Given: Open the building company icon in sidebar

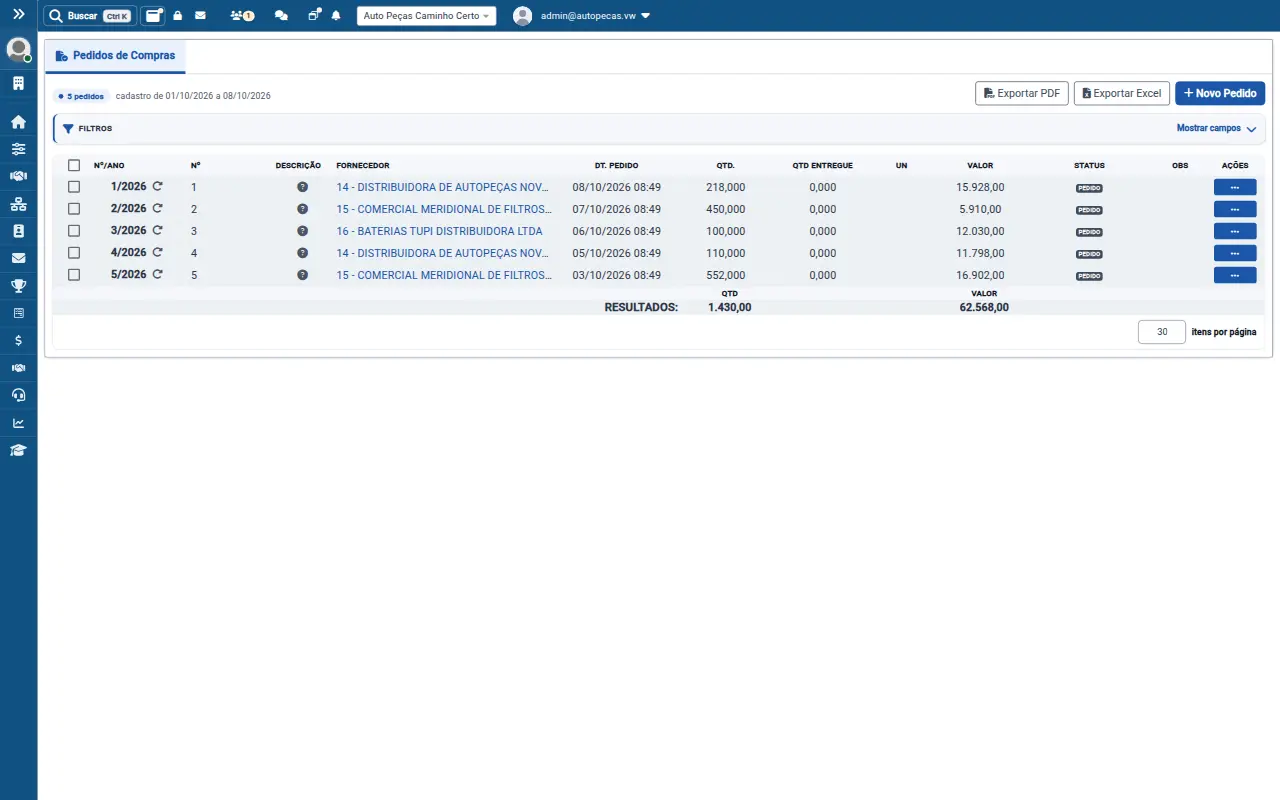Looking at the screenshot, I should (18, 83).
